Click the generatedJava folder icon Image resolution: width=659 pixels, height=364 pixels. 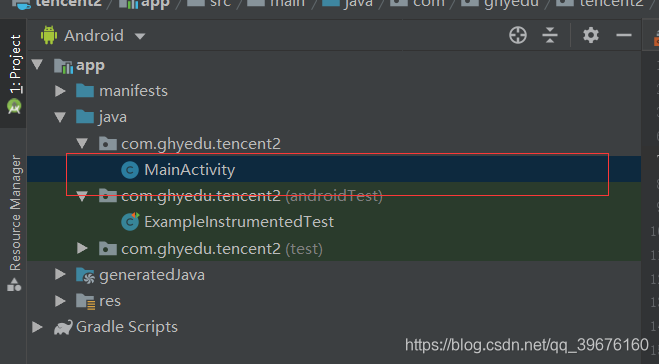tap(85, 276)
